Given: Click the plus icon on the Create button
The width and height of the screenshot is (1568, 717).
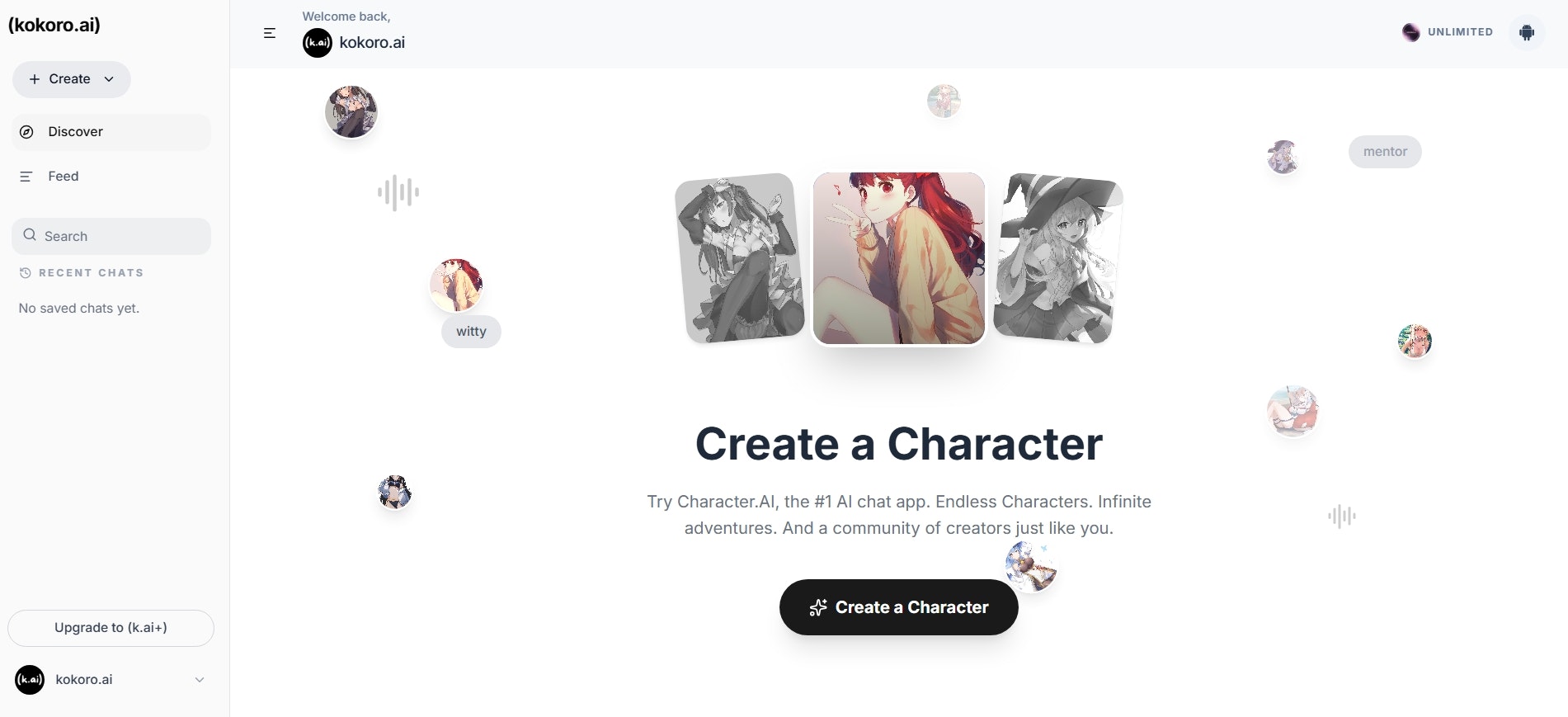Looking at the screenshot, I should pyautogui.click(x=34, y=79).
